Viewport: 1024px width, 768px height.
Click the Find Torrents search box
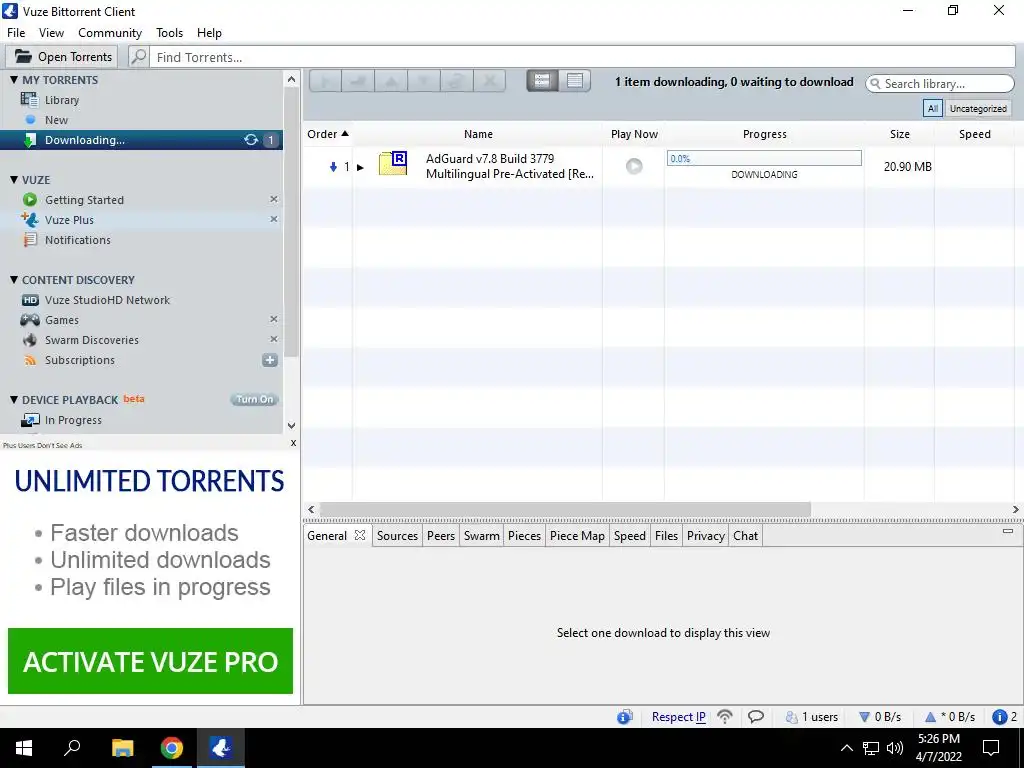tap(583, 57)
